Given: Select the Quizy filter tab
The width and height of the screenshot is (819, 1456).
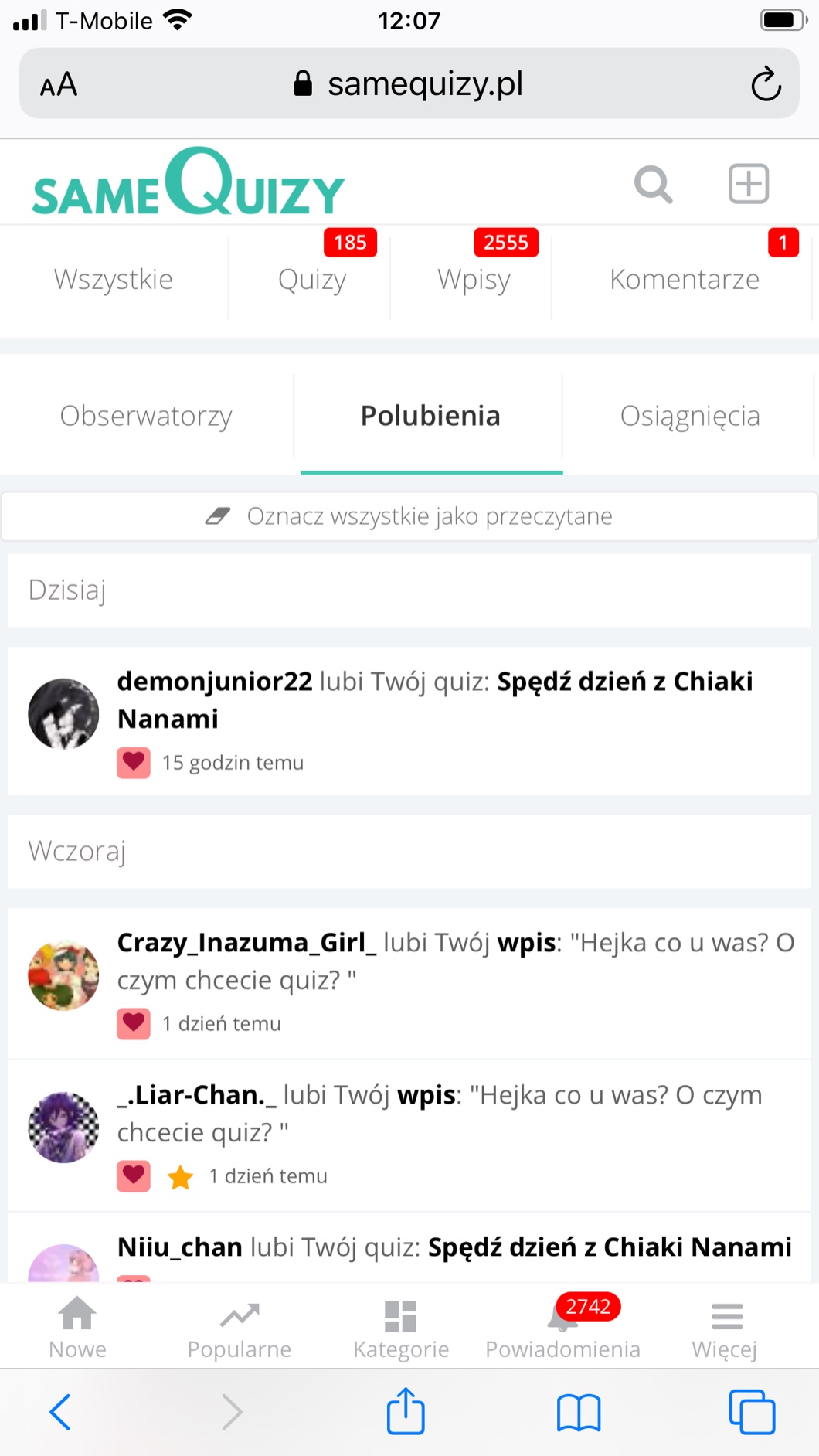Looking at the screenshot, I should click(x=312, y=279).
